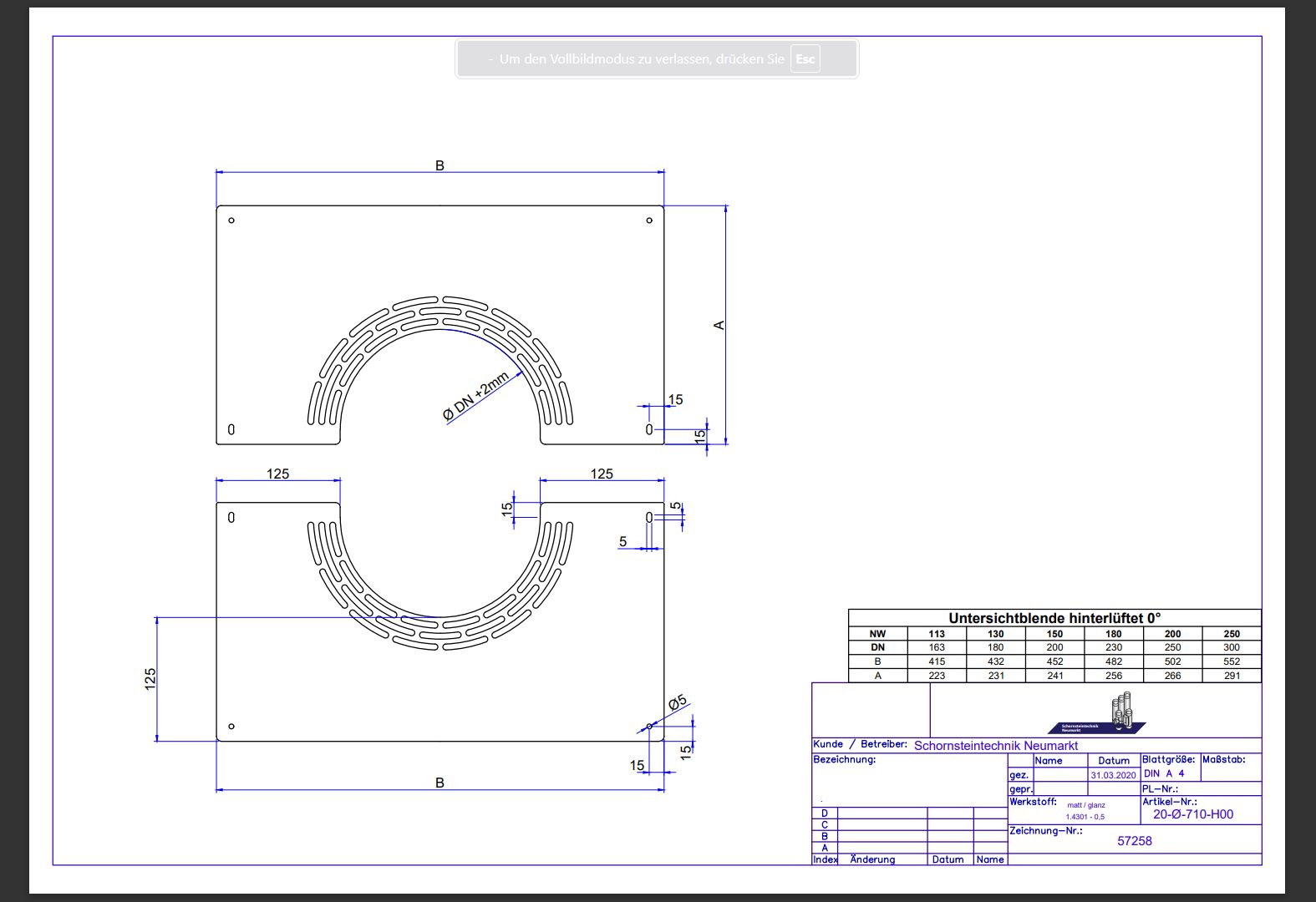Select the article number 20-Ø-710-H00
1316x902 pixels.
pos(1192,814)
